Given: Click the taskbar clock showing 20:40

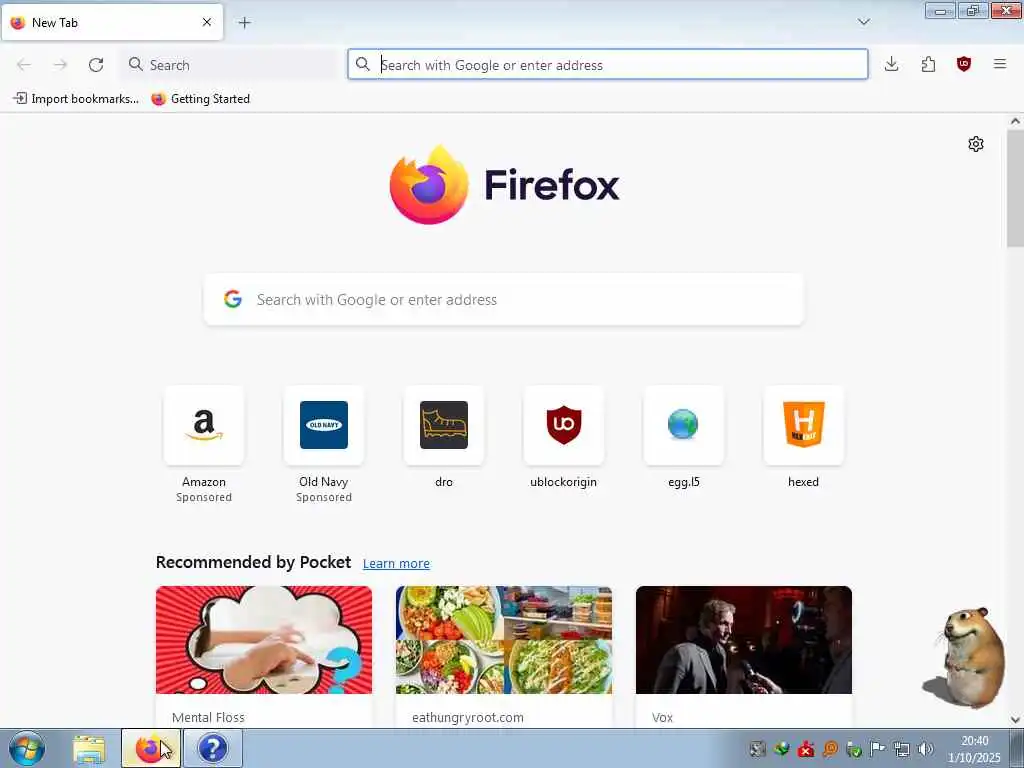Looking at the screenshot, I should (974, 749).
